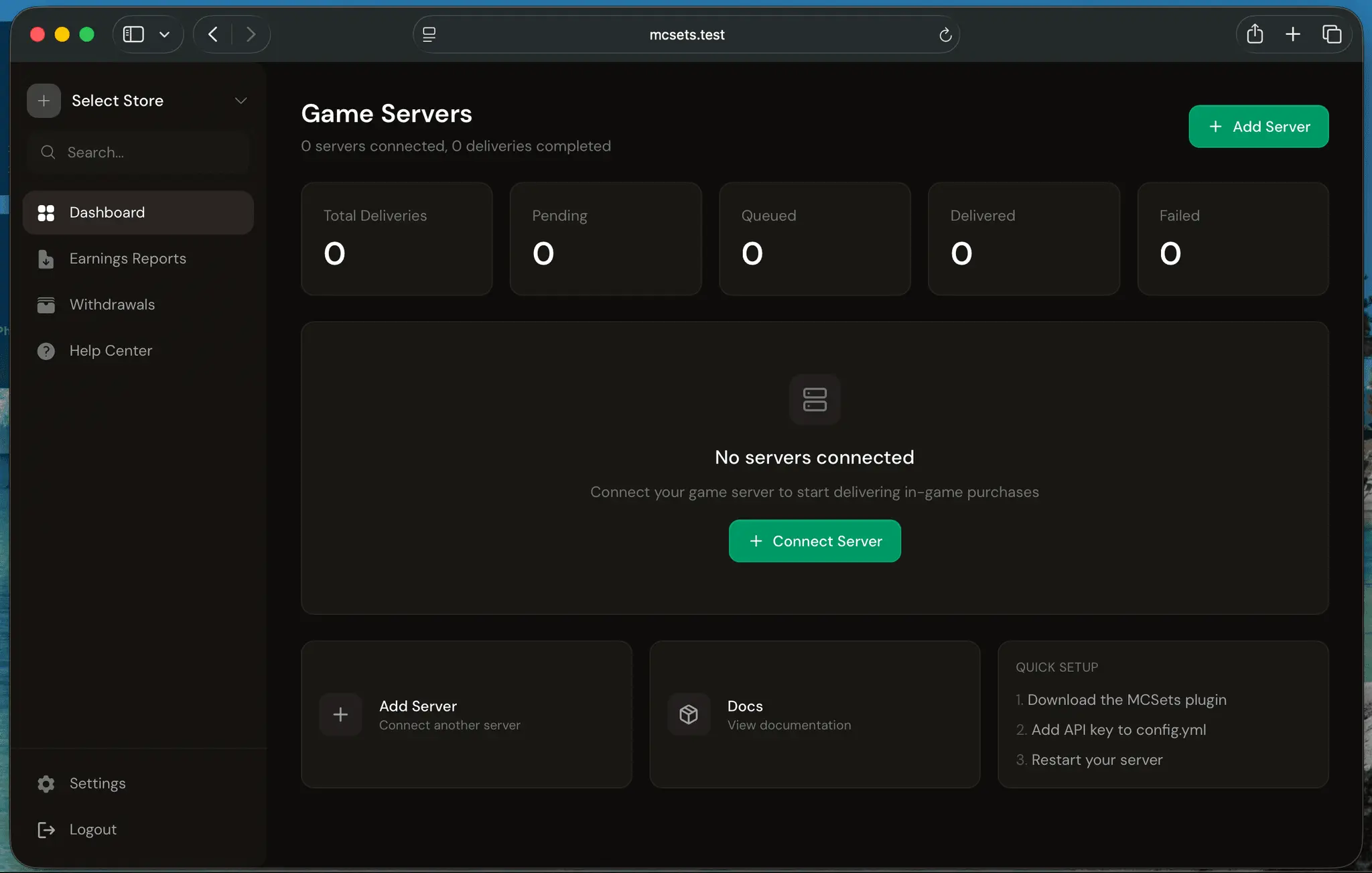Open Help Center in the sidebar
This screenshot has height=873, width=1372.
138,351
